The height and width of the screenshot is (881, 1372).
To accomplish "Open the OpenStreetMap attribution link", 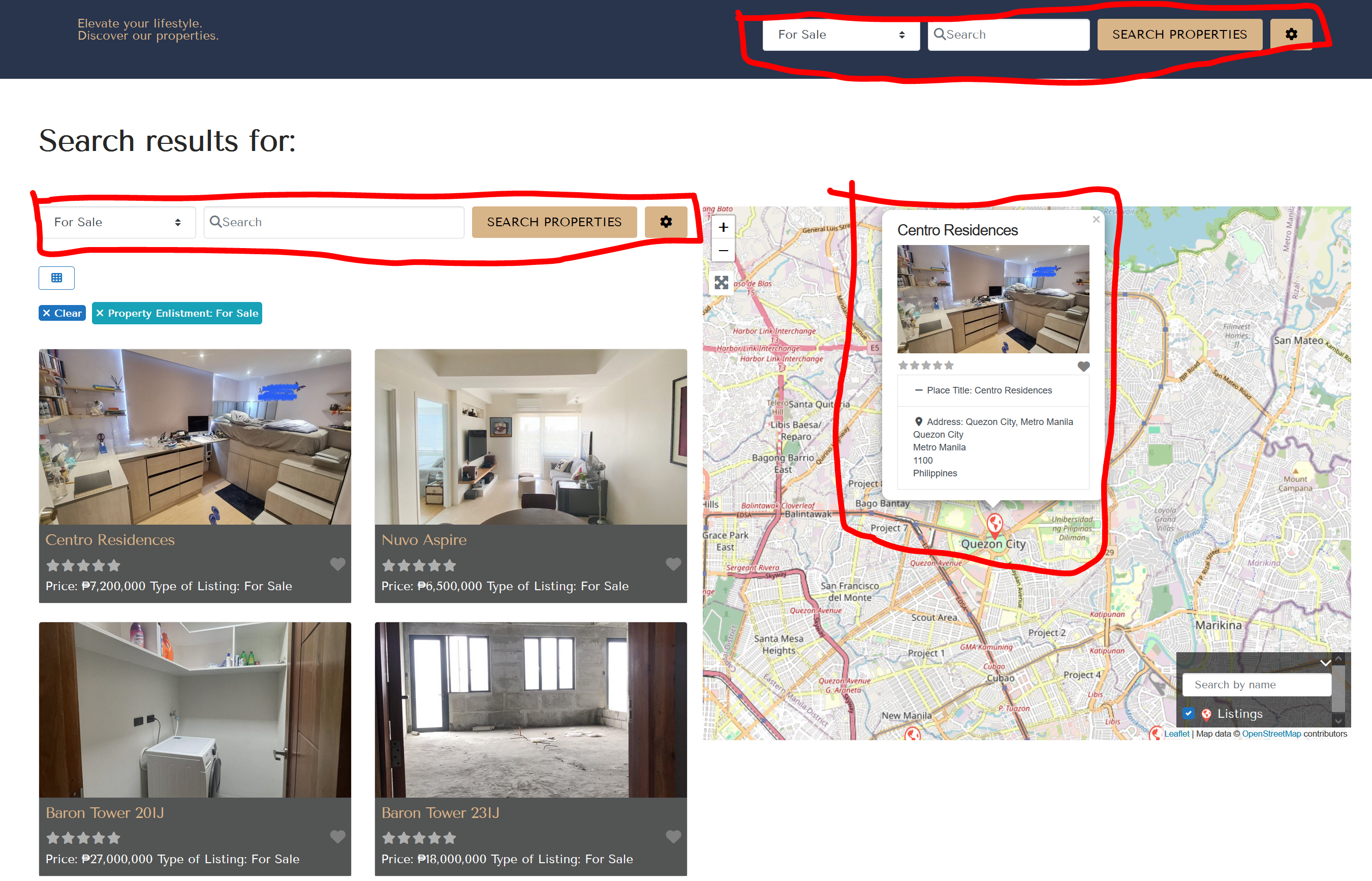I will tap(1271, 734).
